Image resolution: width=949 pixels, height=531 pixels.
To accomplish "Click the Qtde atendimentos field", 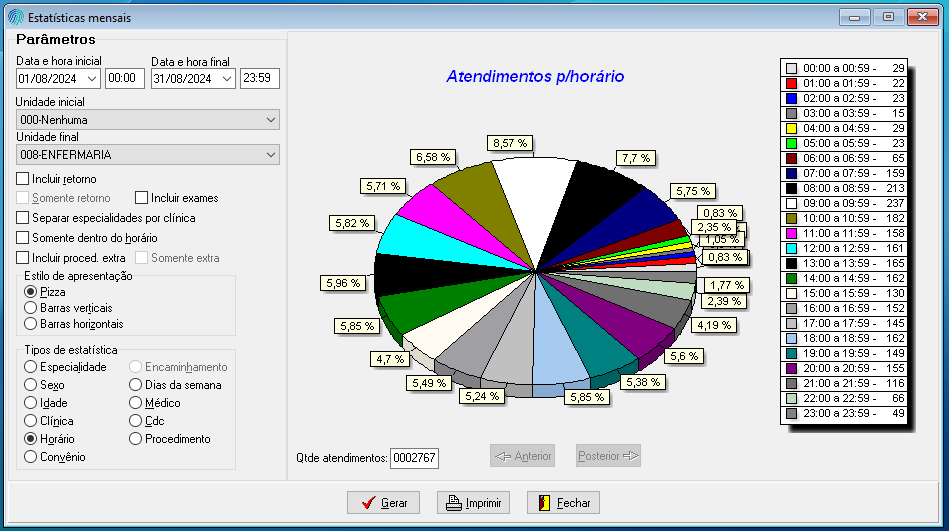I will 414,457.
